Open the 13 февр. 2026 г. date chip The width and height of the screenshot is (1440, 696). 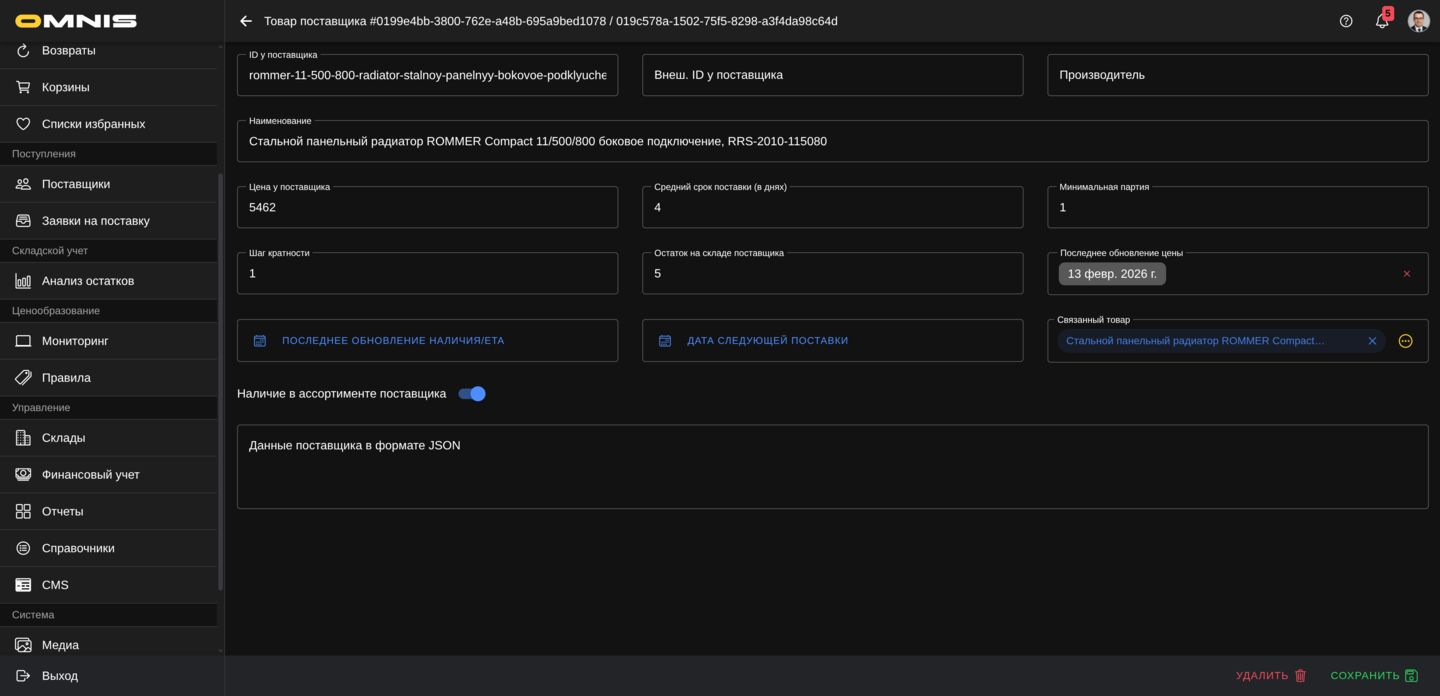(1111, 274)
